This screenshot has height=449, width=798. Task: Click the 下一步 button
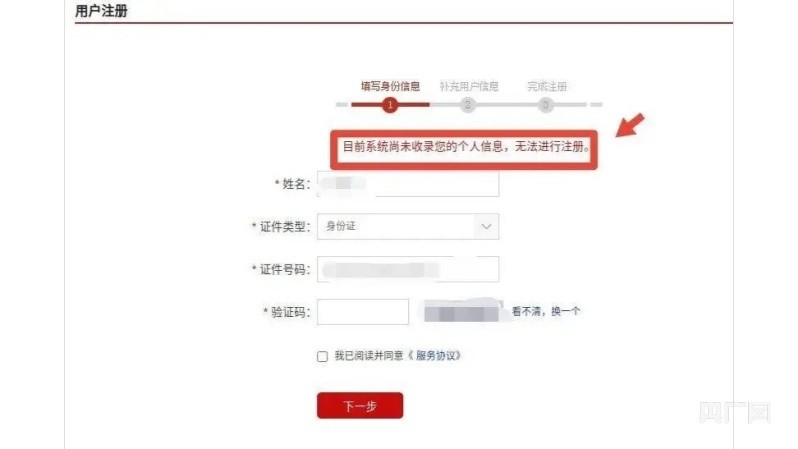(360, 406)
